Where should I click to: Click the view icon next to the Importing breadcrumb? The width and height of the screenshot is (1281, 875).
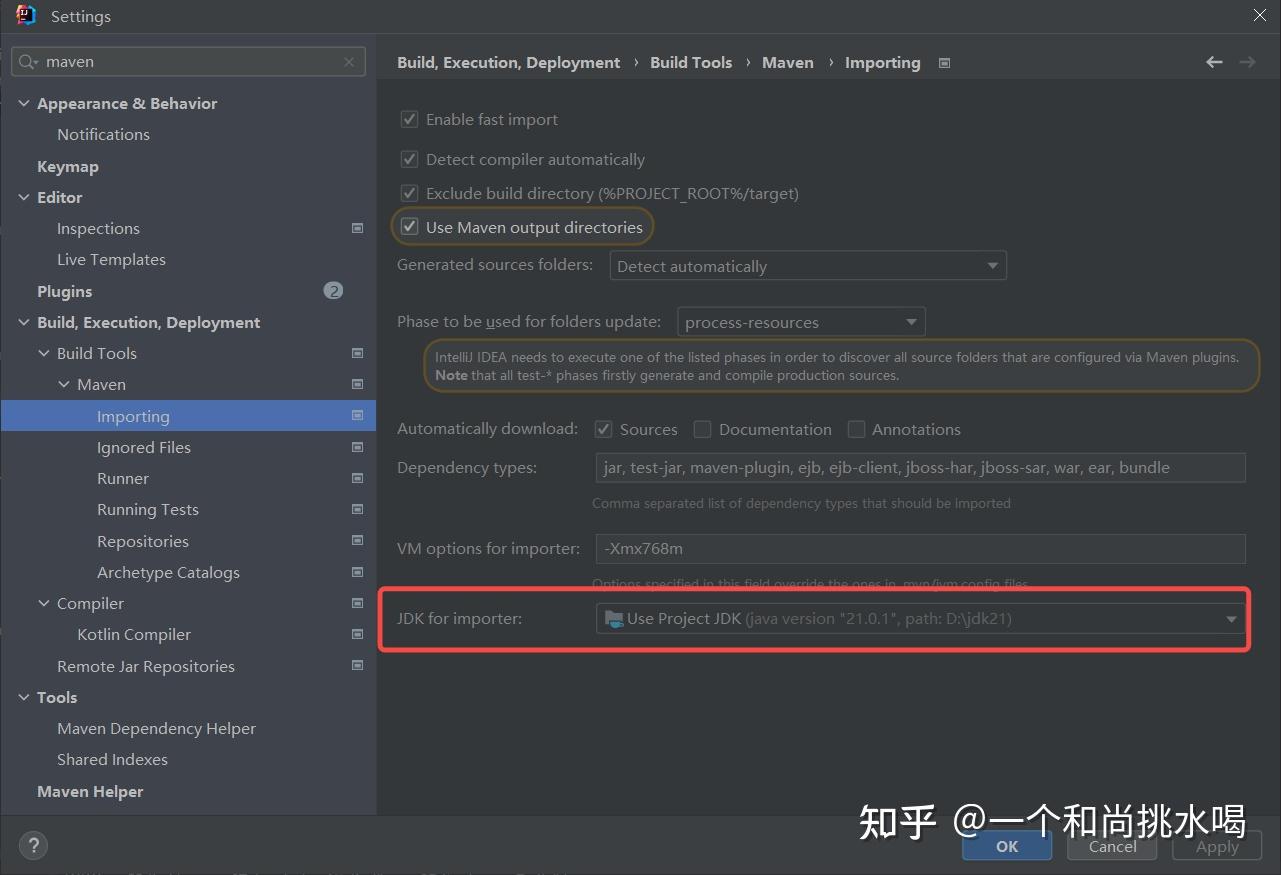(943, 62)
